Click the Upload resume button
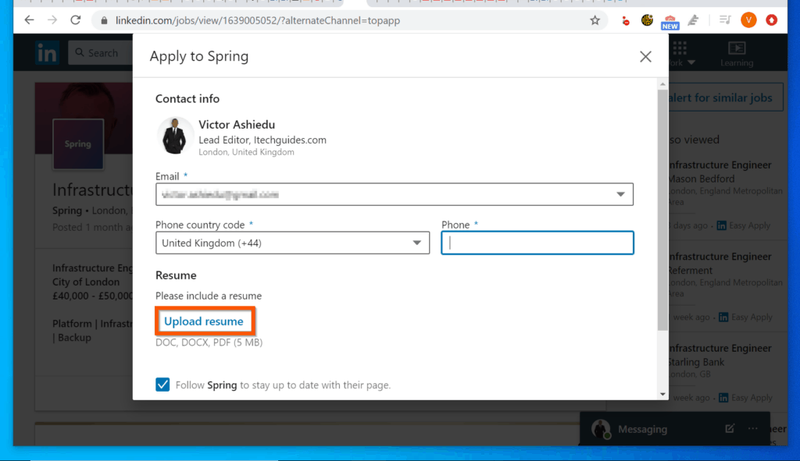This screenshot has height=461, width=800. coord(205,321)
